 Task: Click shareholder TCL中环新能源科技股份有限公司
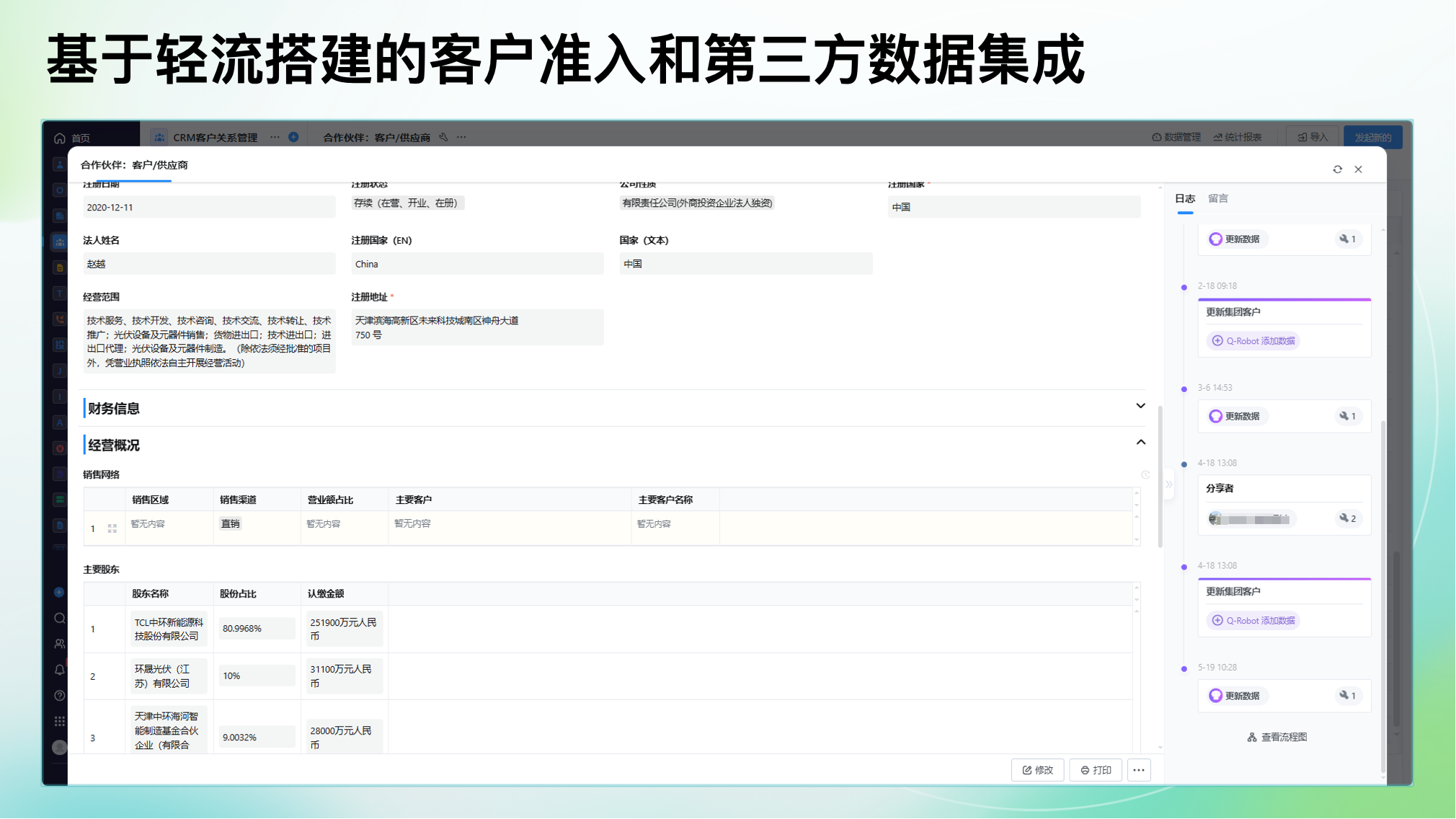tap(169, 629)
